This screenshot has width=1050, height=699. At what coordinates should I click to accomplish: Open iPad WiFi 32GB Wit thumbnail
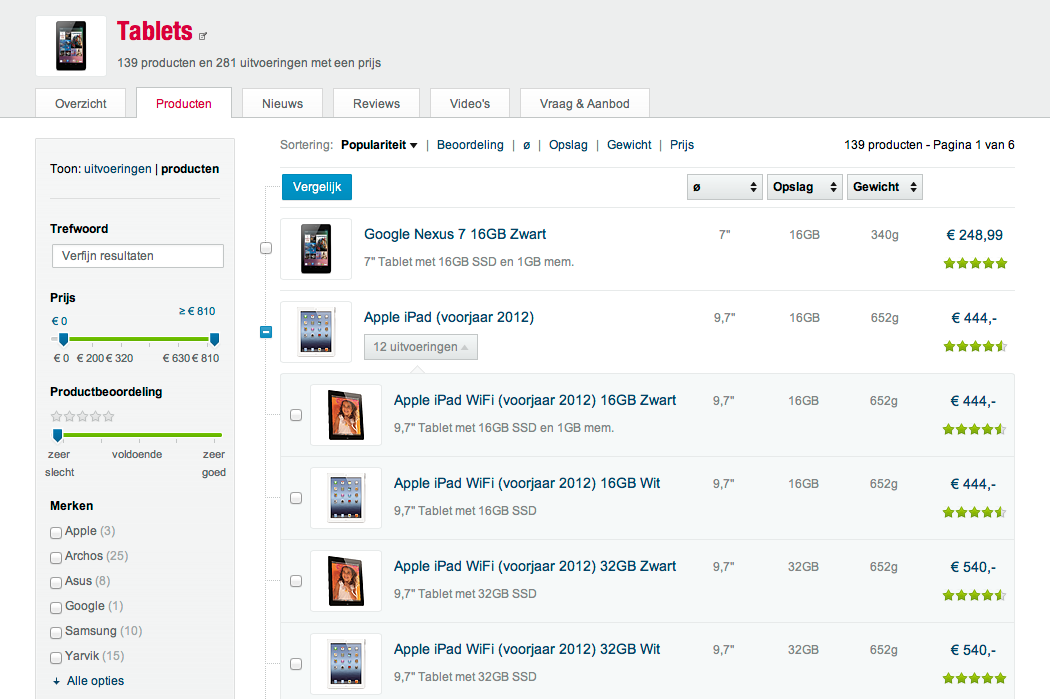(346, 664)
